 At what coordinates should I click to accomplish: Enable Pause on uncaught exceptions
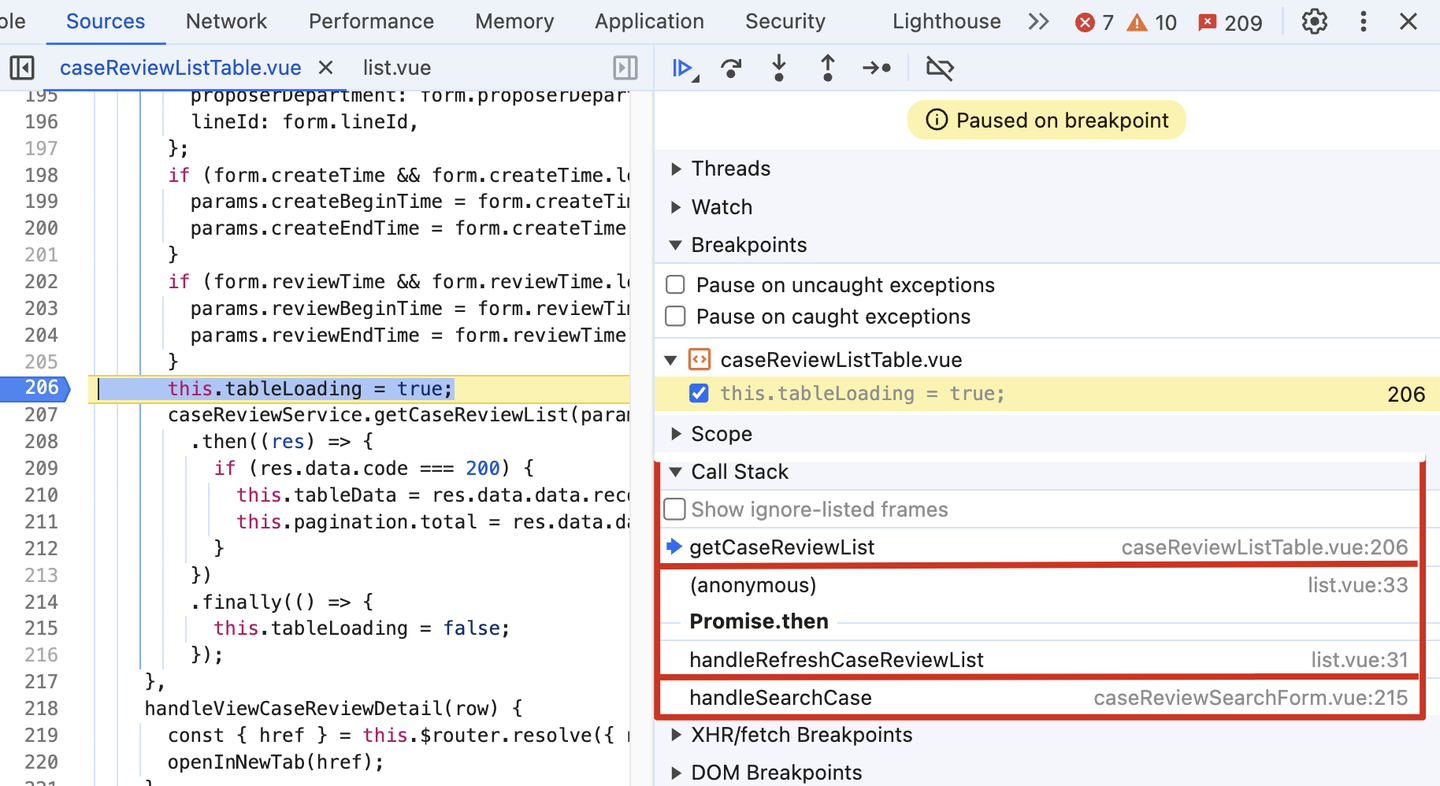[x=676, y=285]
